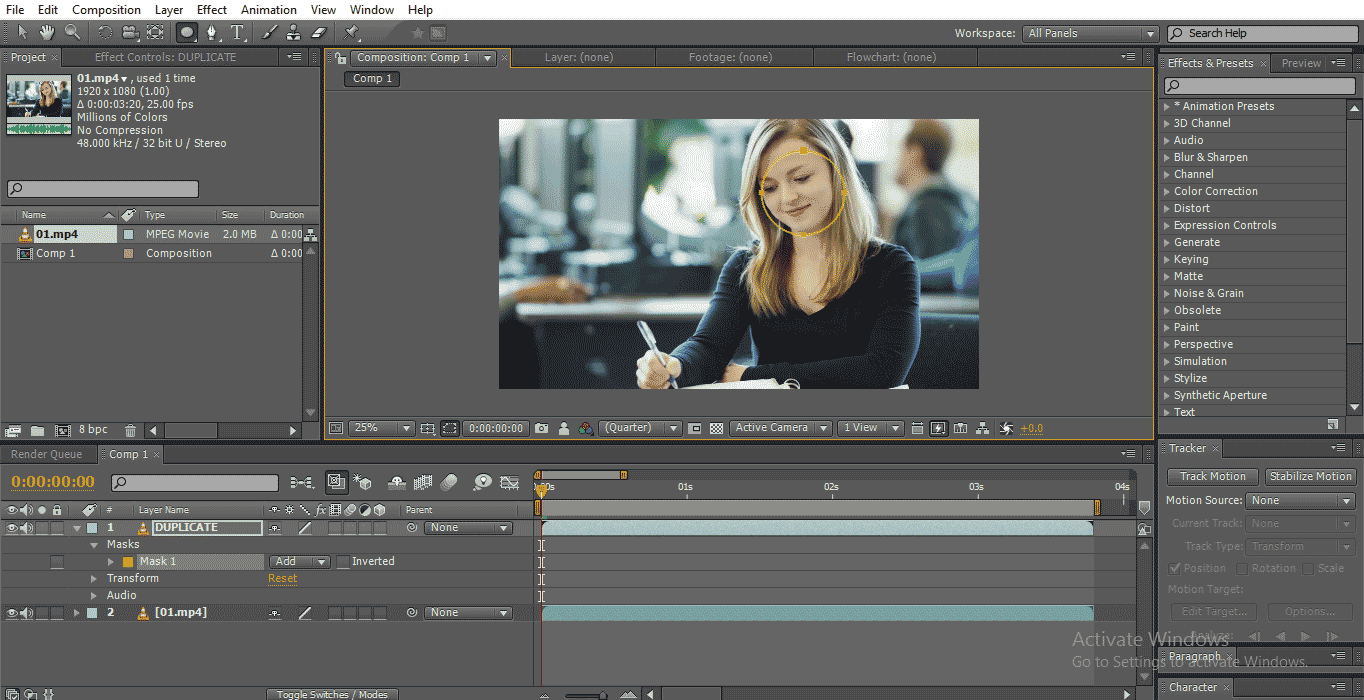The width and height of the screenshot is (1364, 700).
Task: Pick the Horizontal Type tool
Action: pos(238,33)
